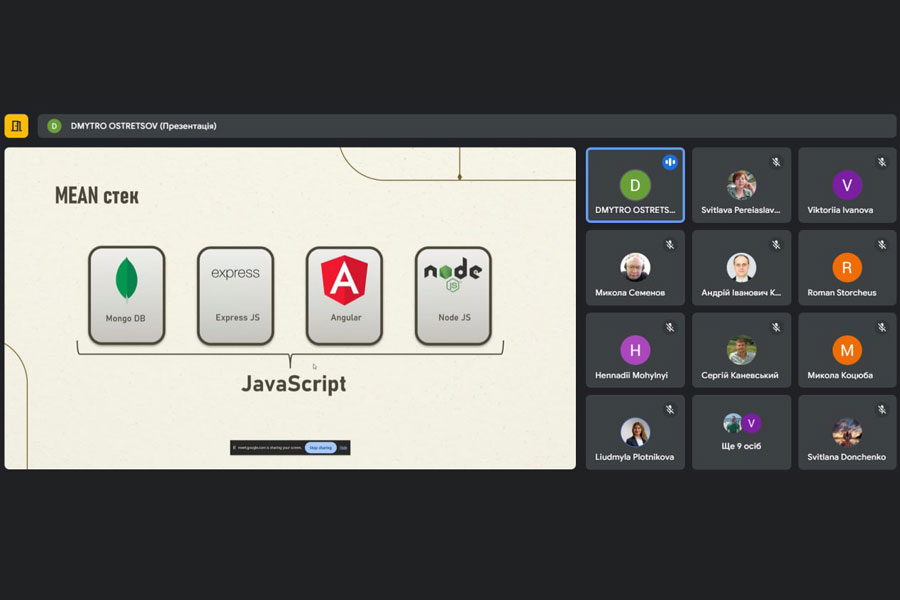
Task: Select the purple V avatar of Viktoriia Ivanova
Action: [847, 185]
